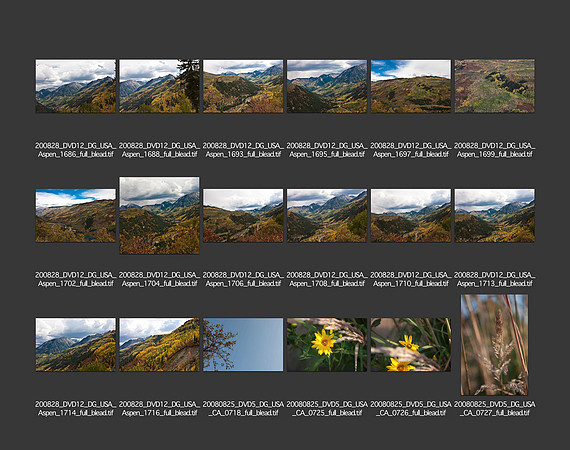This screenshot has width=570, height=450.
Task: Select the Aspen_1686 mountain thumbnail
Action: [76, 86]
